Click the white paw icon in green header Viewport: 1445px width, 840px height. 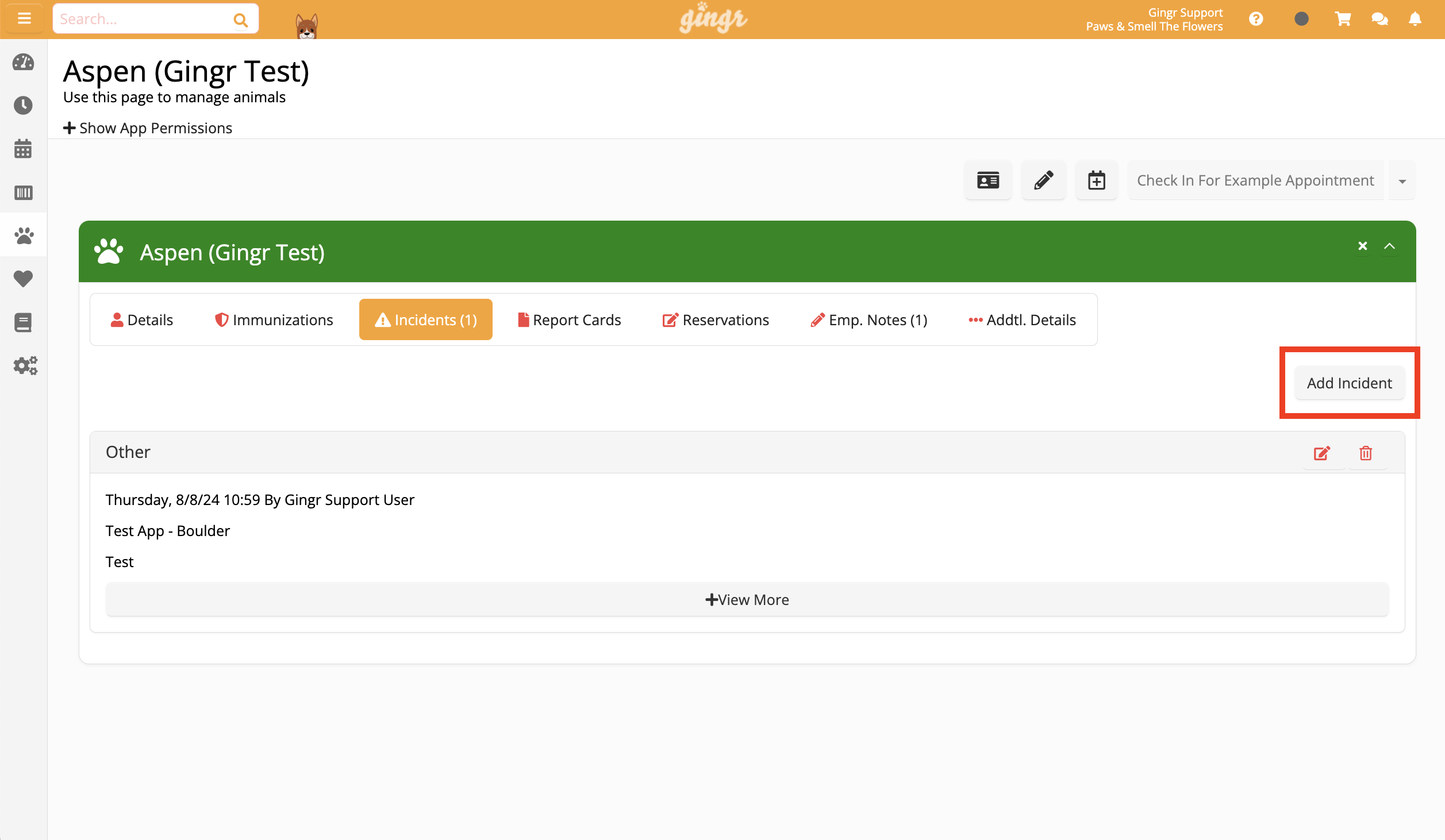(109, 251)
